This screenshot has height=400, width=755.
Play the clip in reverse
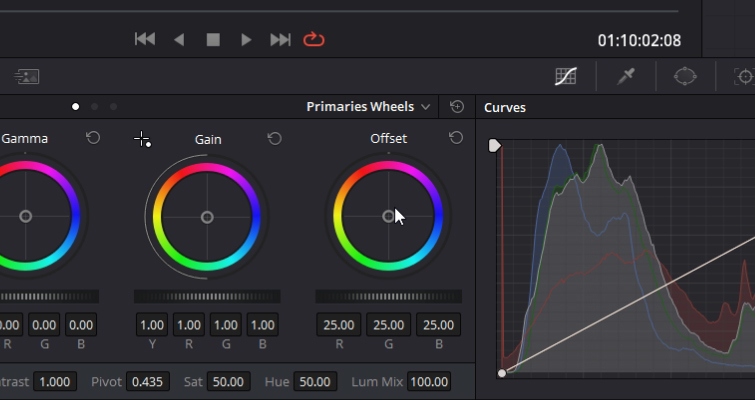(x=179, y=39)
